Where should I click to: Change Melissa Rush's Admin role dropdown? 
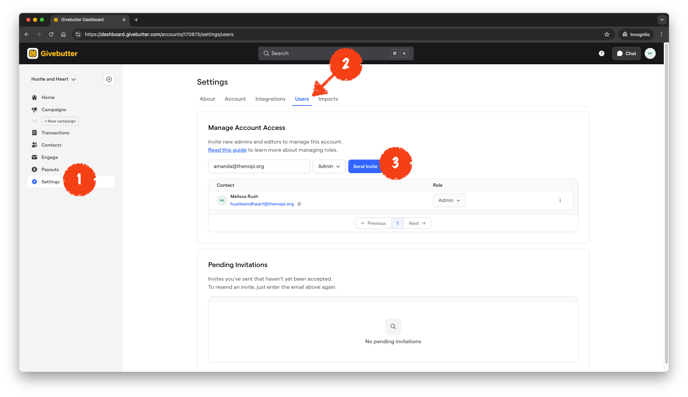point(449,200)
